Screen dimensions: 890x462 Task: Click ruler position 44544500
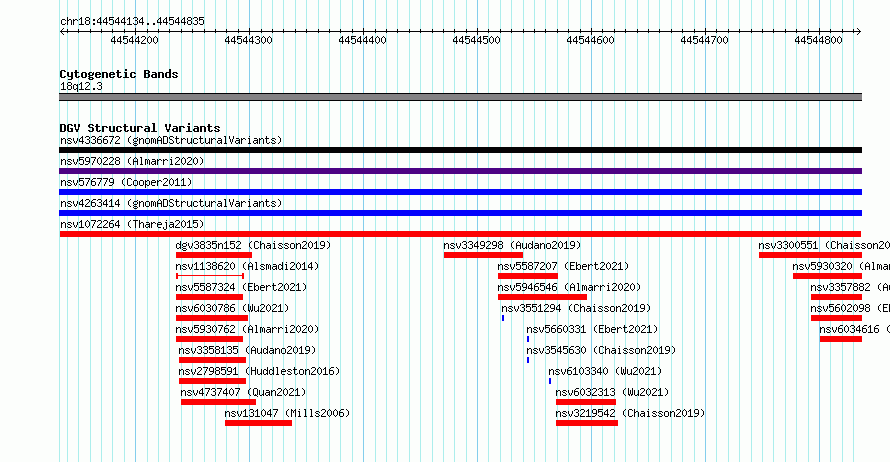(x=477, y=40)
